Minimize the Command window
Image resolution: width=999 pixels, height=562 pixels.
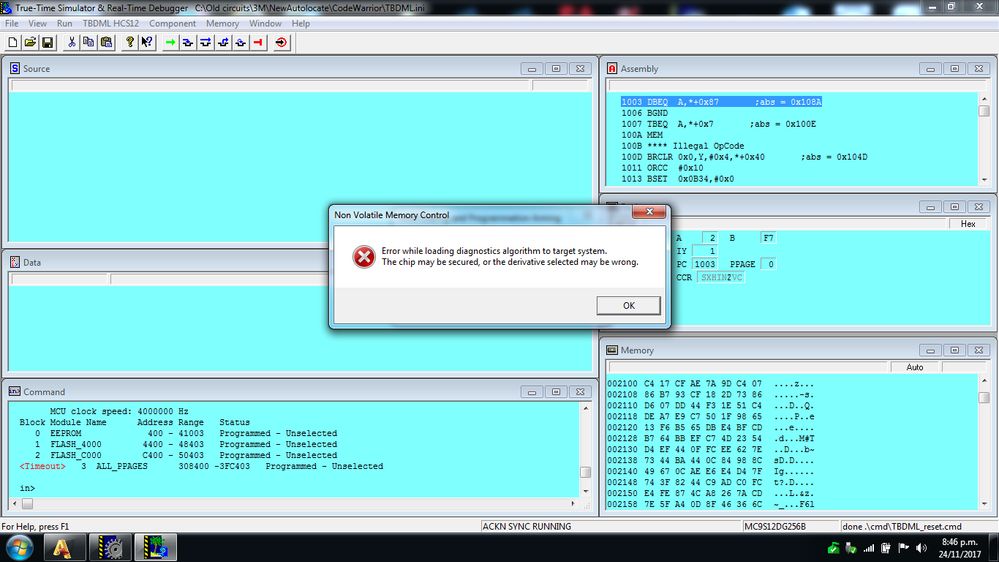pyautogui.click(x=531, y=391)
